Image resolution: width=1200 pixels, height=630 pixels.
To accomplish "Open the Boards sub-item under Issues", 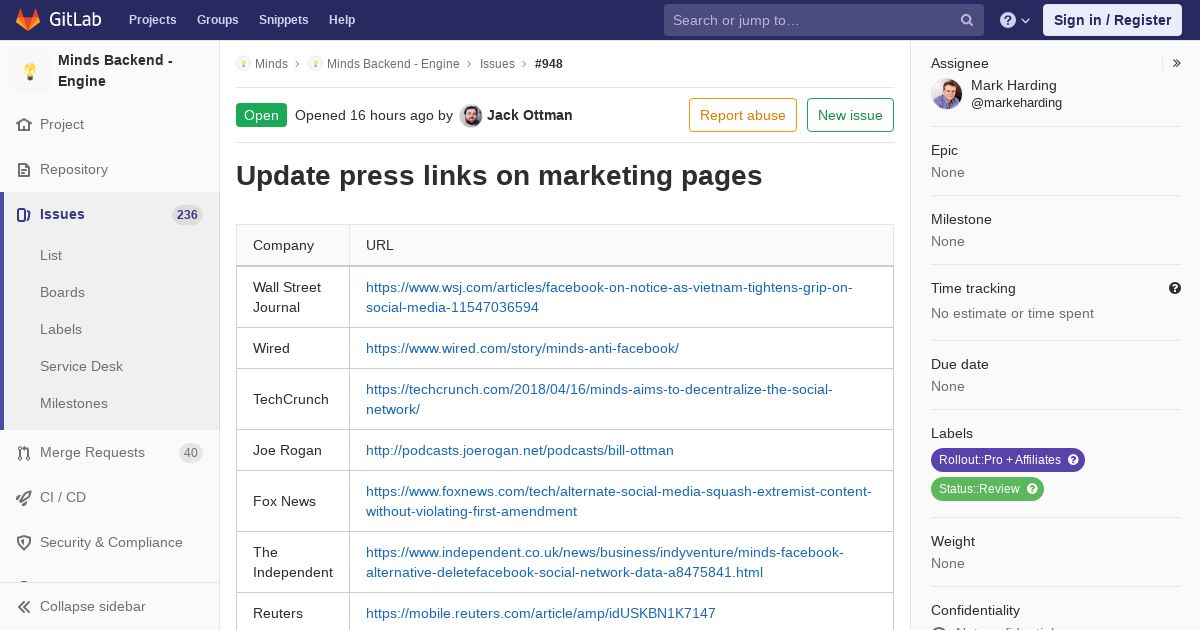I will [x=62, y=292].
